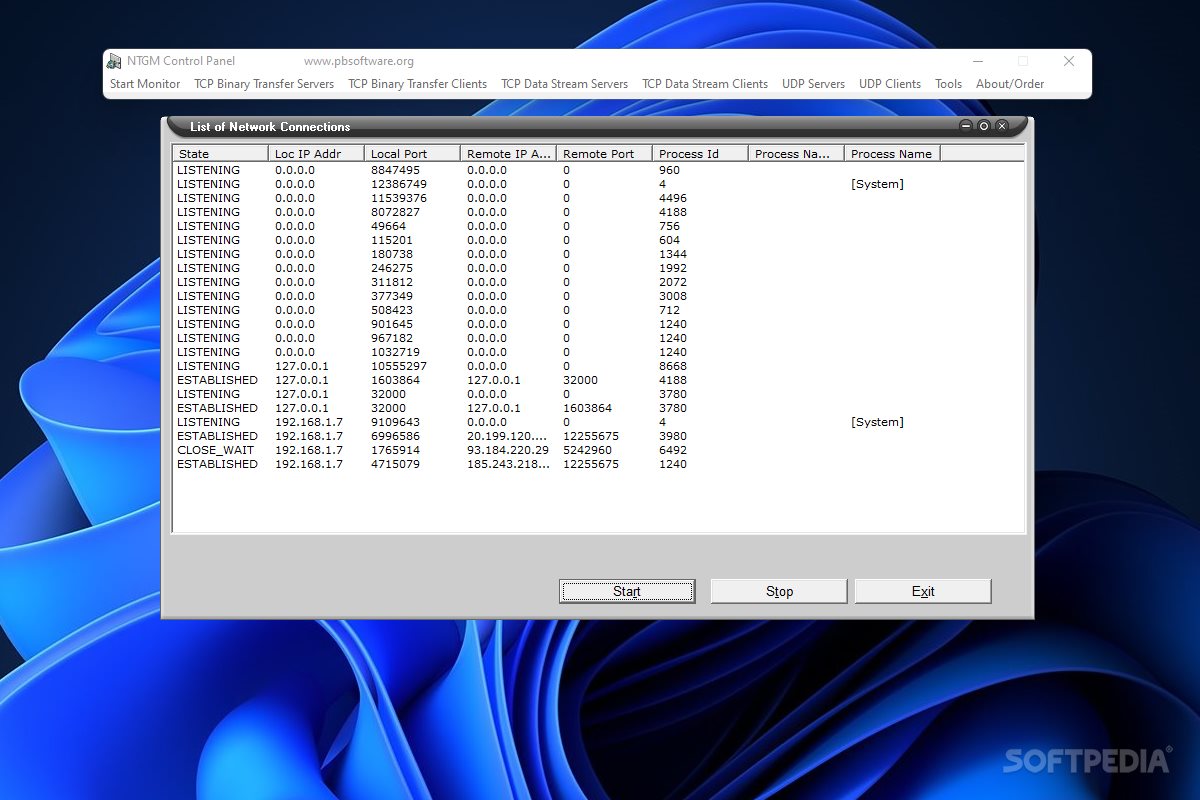
Task: Click the truncated Process Na... column header
Action: click(x=796, y=154)
